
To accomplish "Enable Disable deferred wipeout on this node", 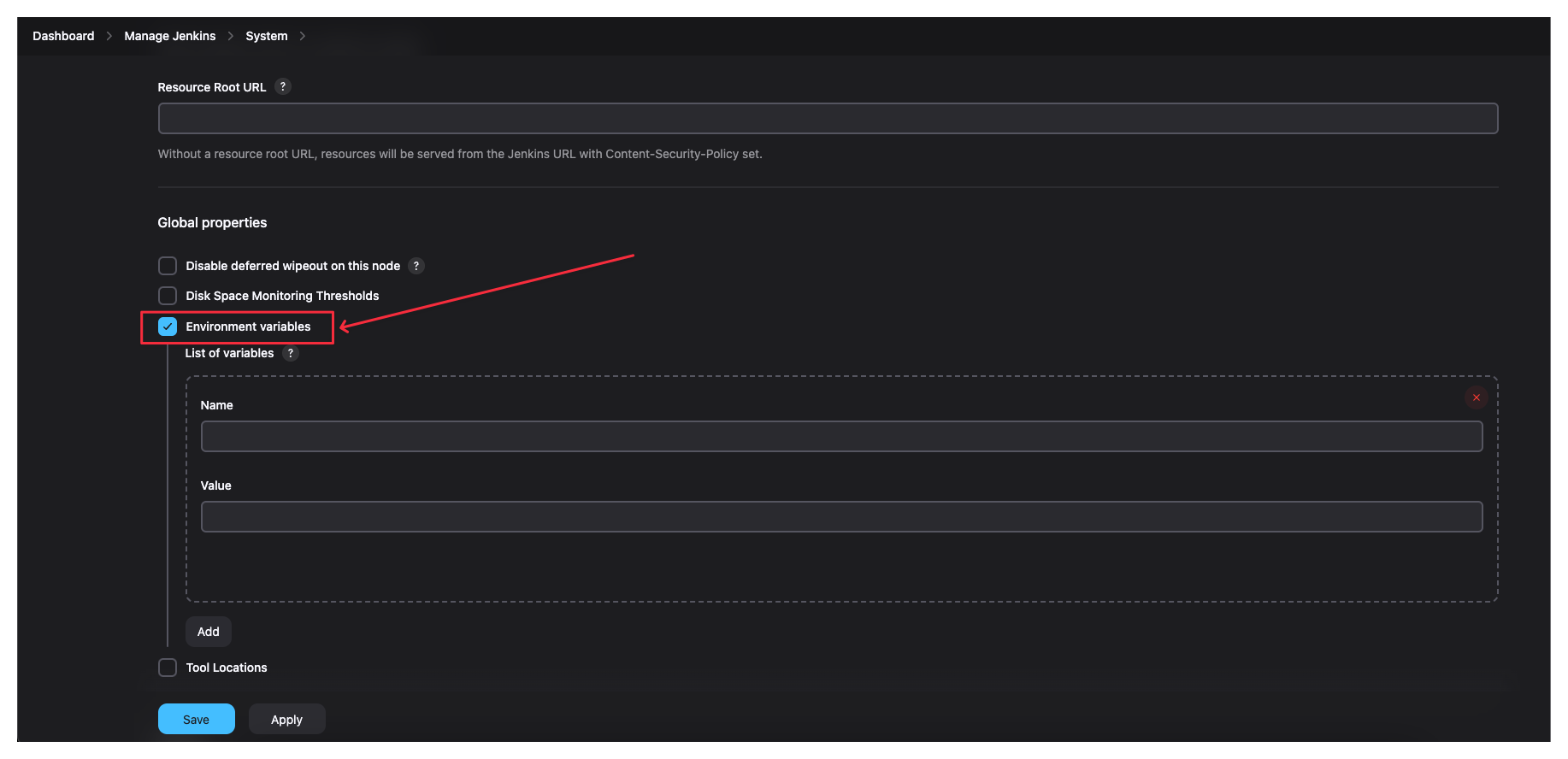I will point(168,266).
